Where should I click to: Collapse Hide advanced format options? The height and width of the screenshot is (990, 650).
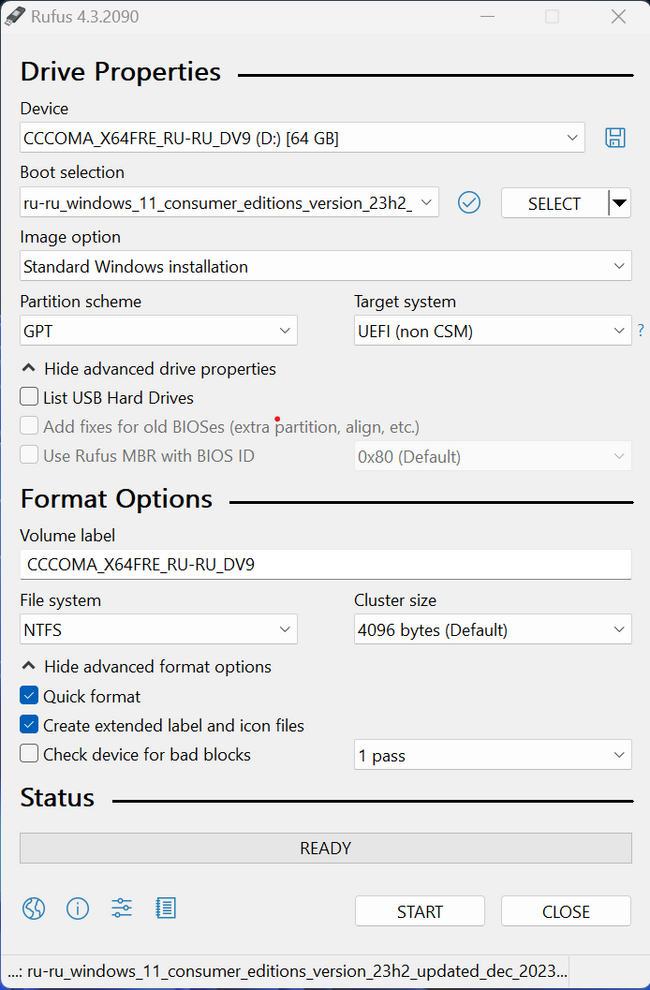coord(146,667)
